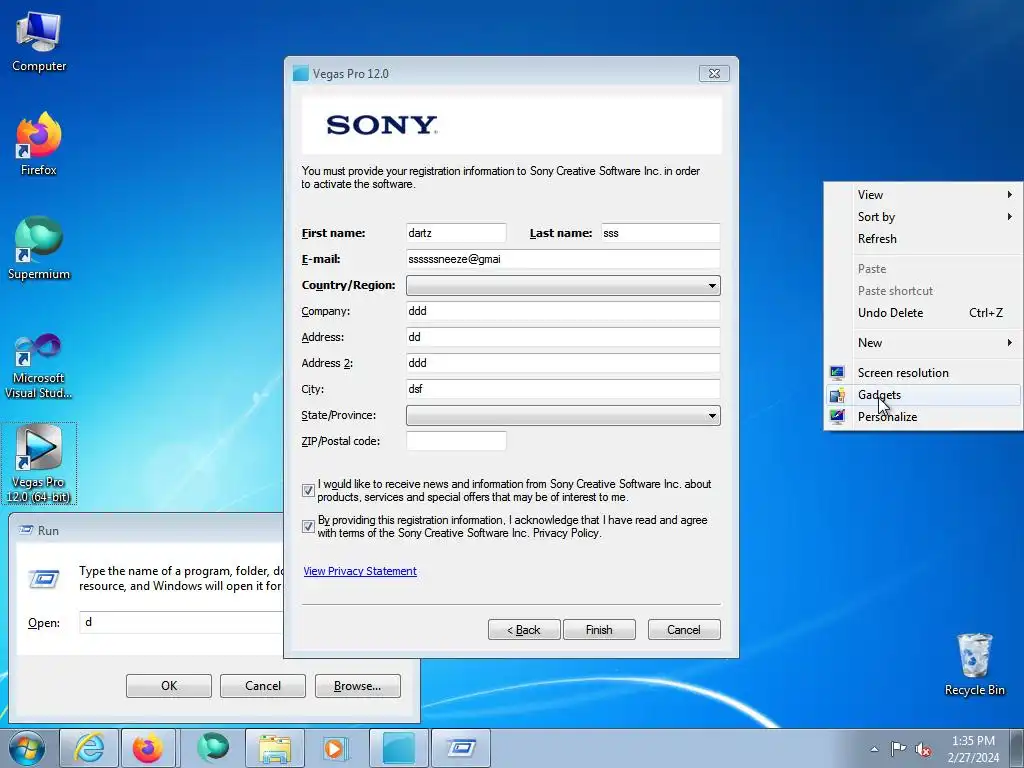Click the Screen resolution menu icon

pos(837,373)
